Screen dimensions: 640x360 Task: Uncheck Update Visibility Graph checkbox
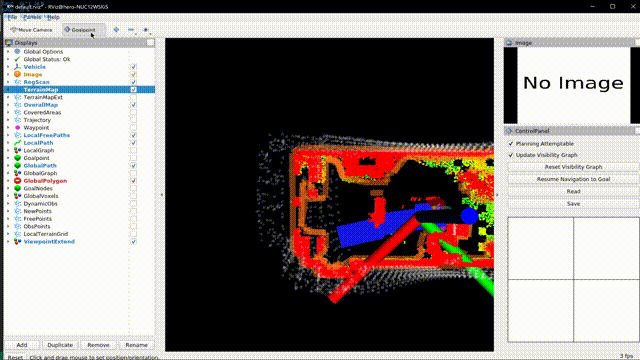tap(511, 155)
